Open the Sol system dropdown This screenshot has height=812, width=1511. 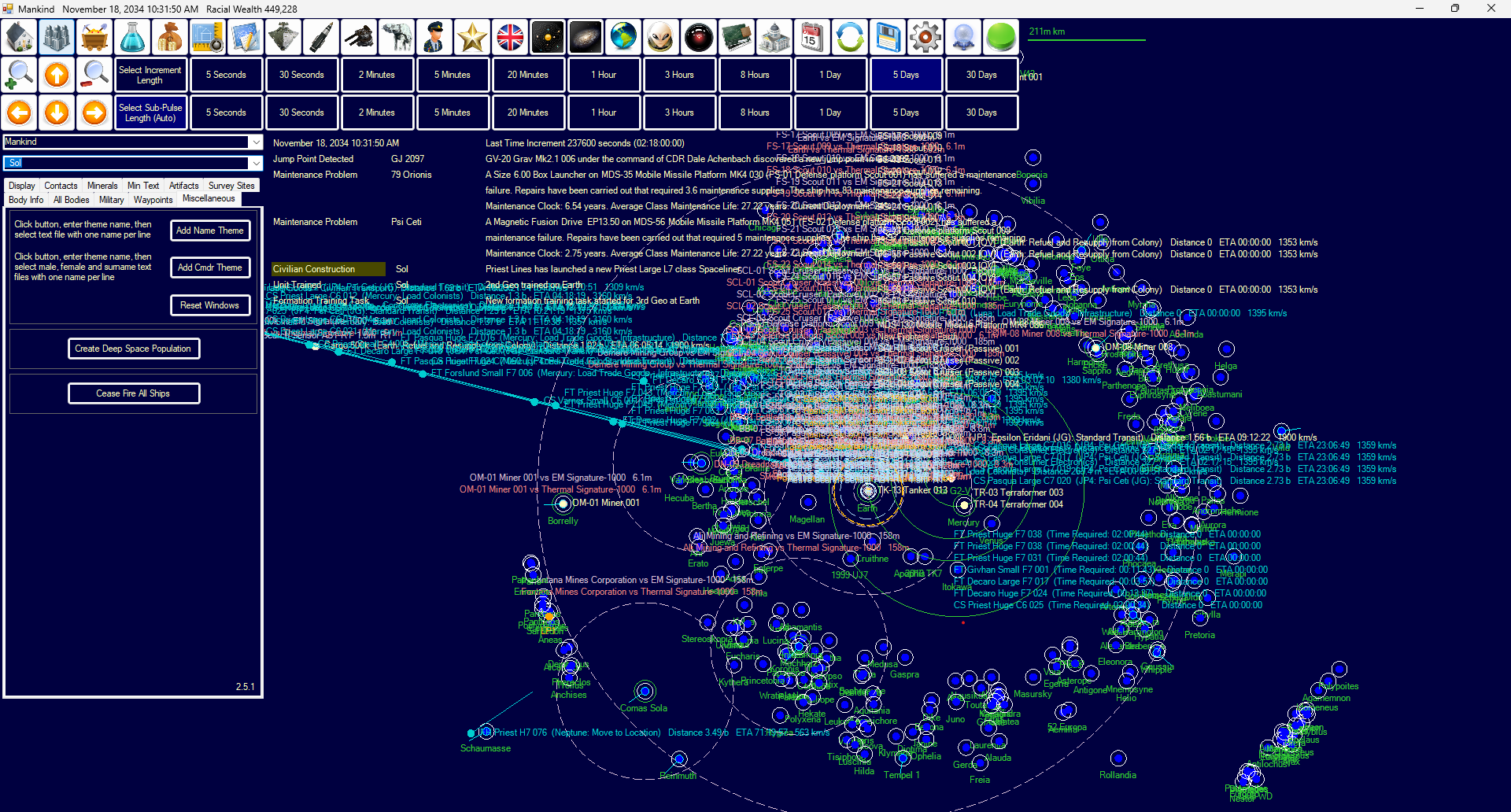[x=256, y=163]
